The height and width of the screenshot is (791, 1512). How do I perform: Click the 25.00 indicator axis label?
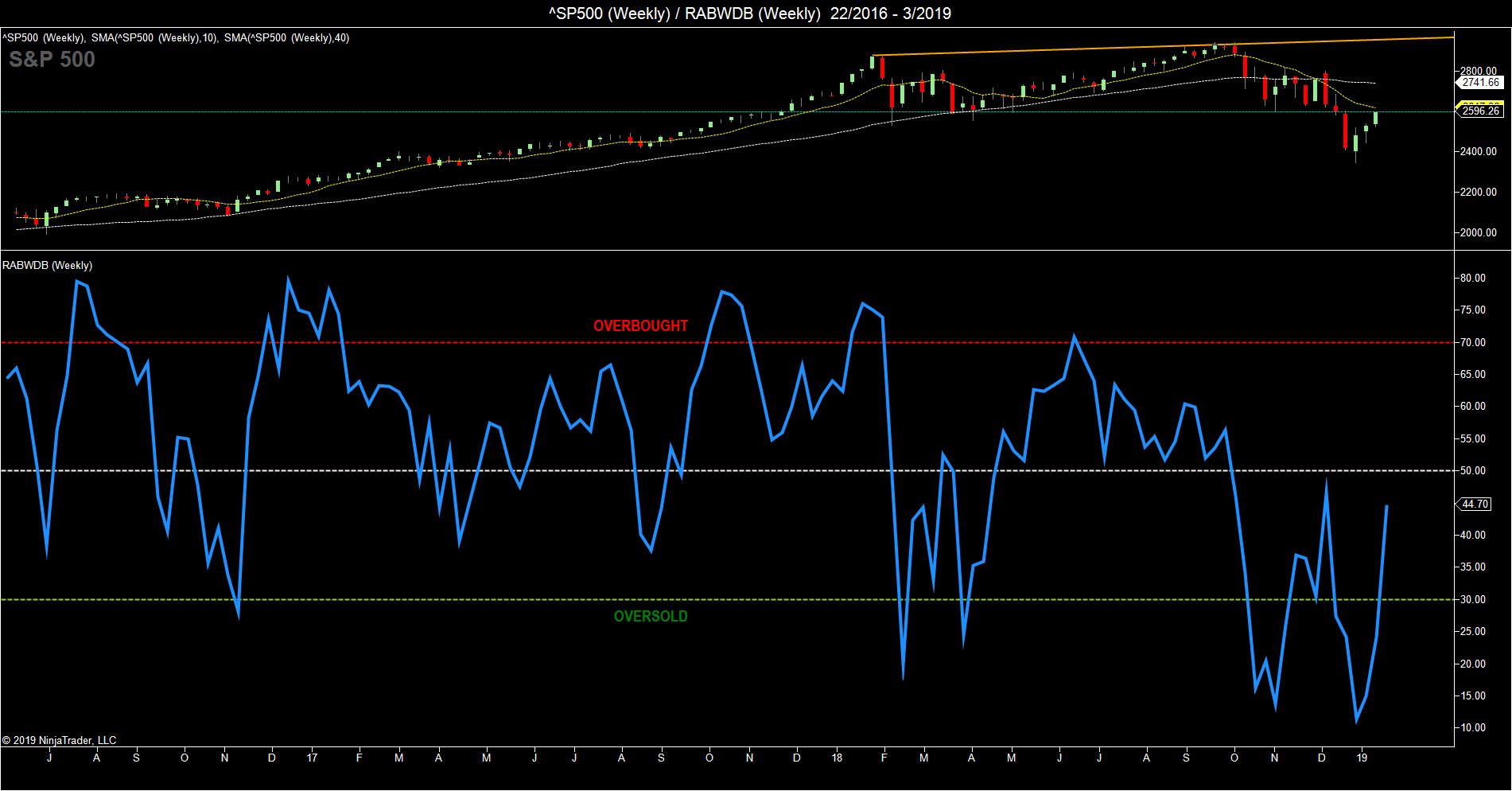[x=1472, y=631]
